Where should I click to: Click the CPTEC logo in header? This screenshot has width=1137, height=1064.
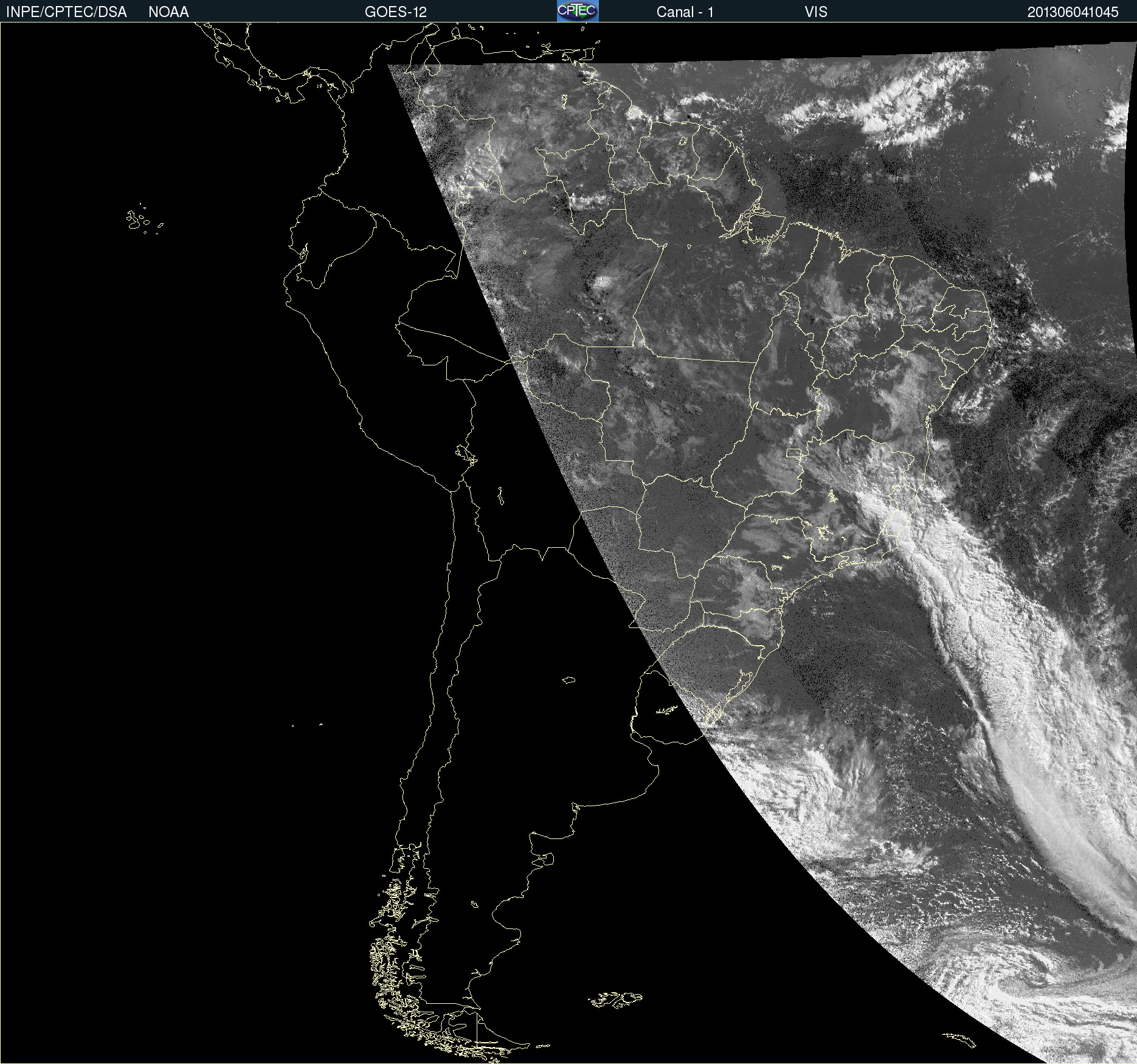pyautogui.click(x=578, y=11)
